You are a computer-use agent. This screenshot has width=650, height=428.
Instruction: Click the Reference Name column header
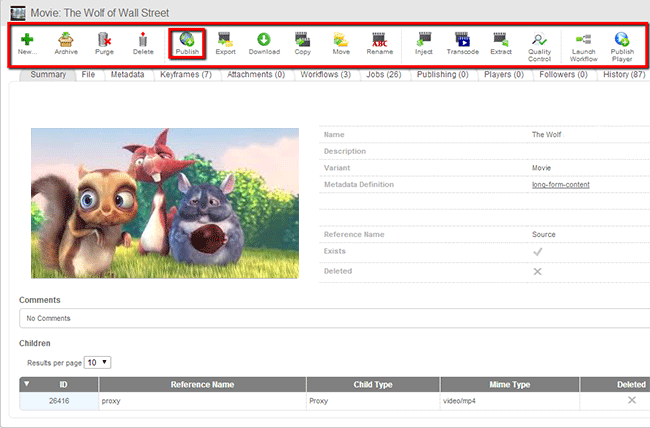(x=202, y=384)
